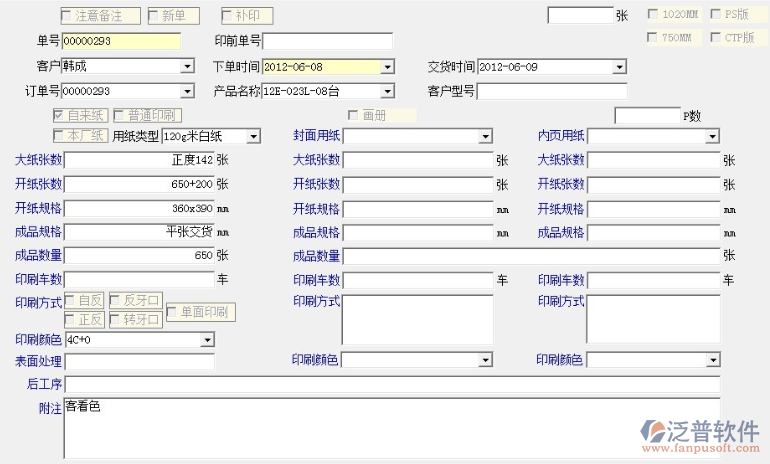Expand the 用纸类型 paper type dropdown

tap(253, 136)
